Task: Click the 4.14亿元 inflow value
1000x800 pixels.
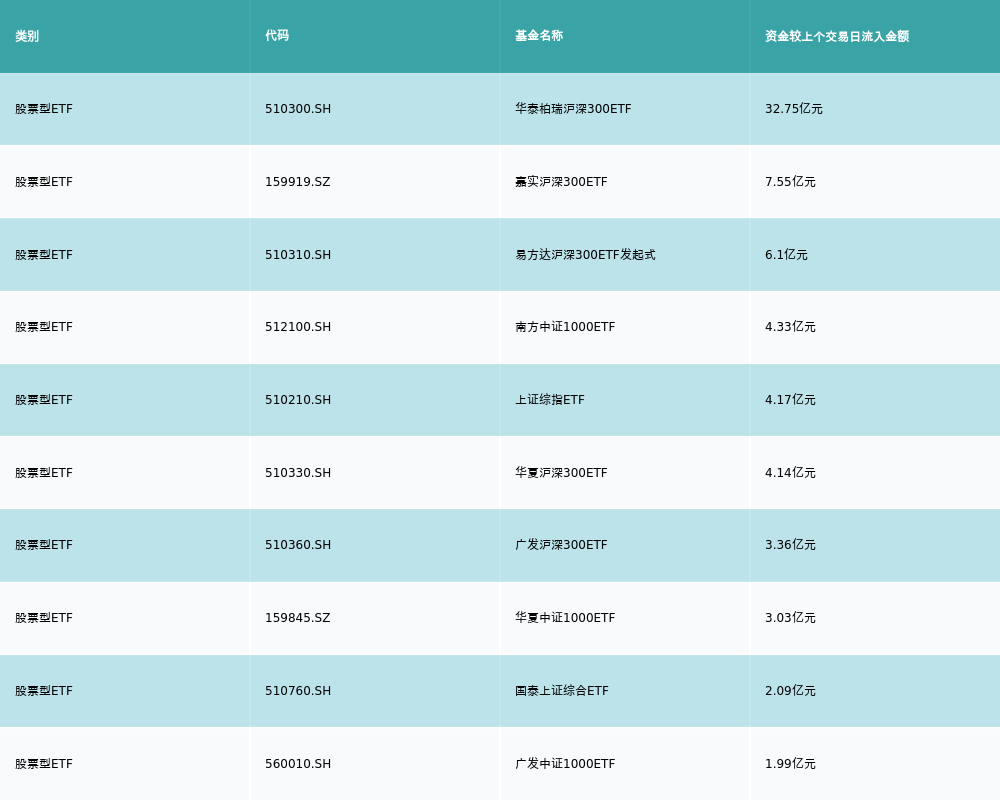Action: (790, 473)
